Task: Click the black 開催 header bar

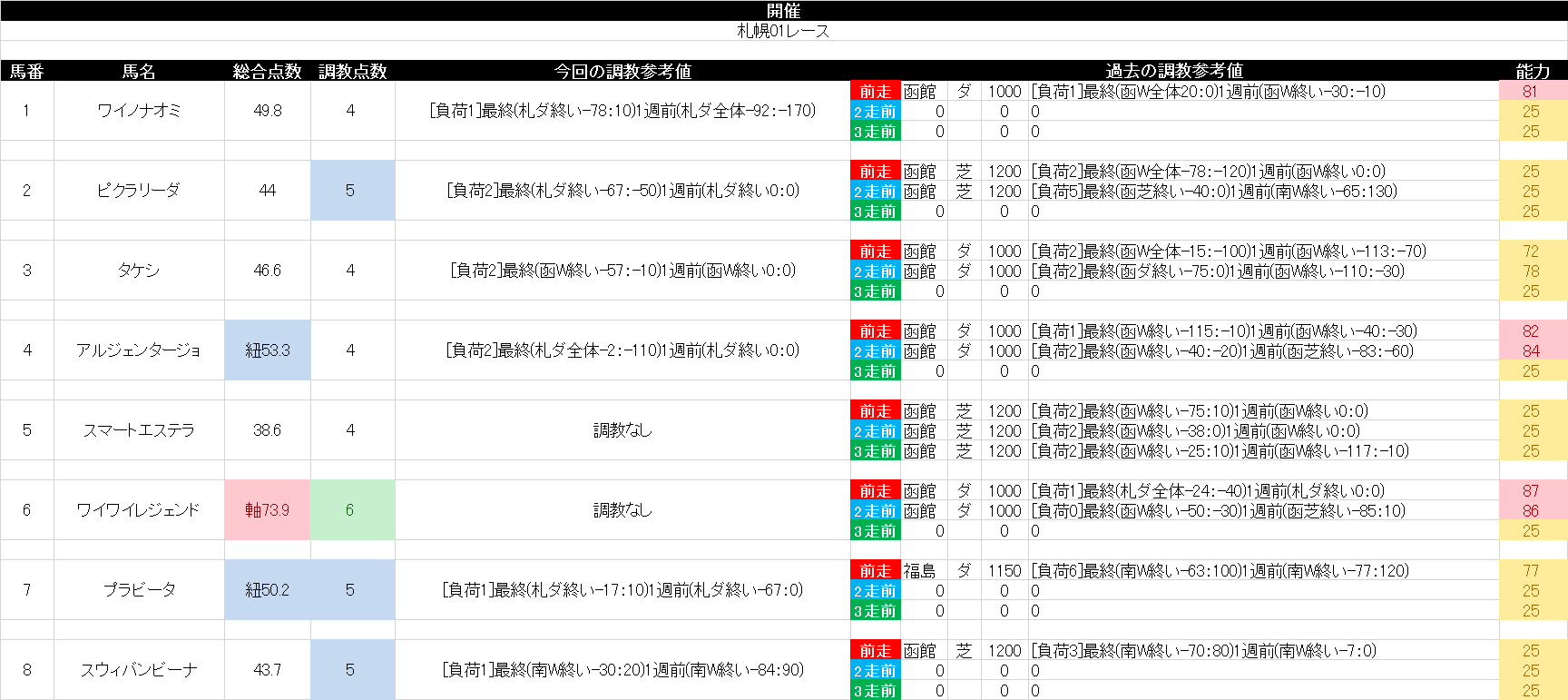Action: click(783, 10)
